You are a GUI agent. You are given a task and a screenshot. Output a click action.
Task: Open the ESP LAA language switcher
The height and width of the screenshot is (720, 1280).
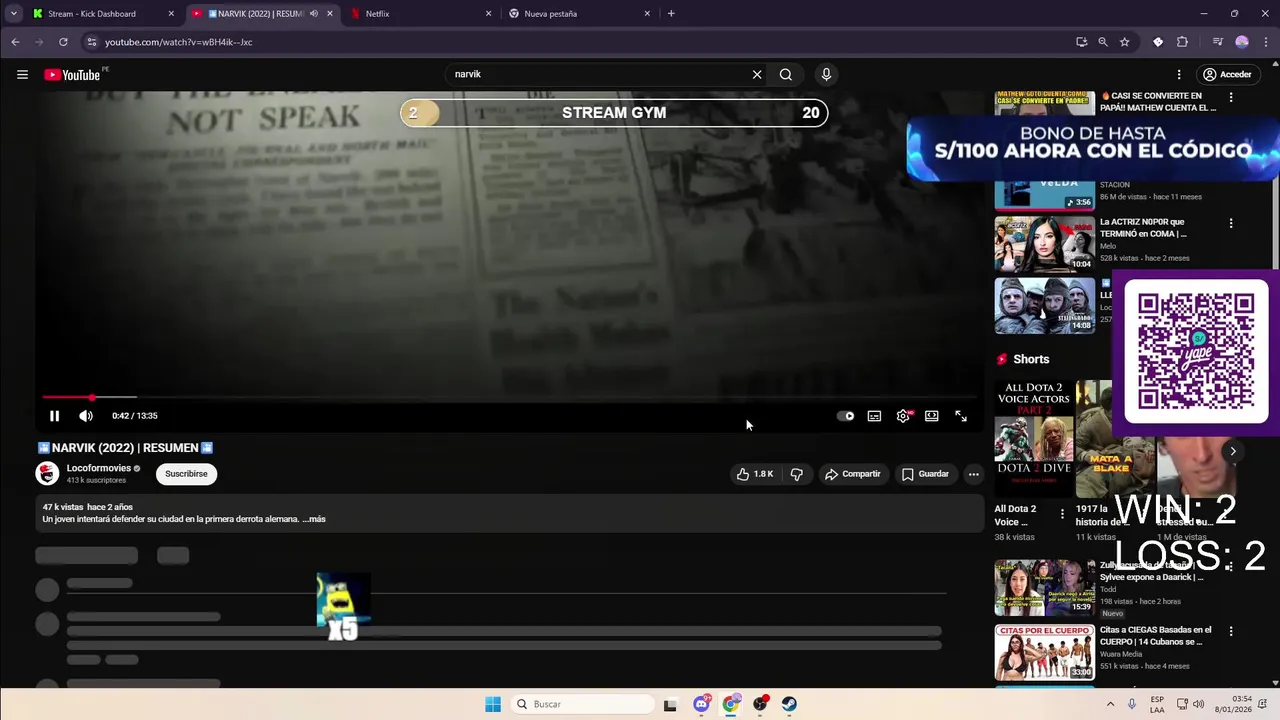1157,704
